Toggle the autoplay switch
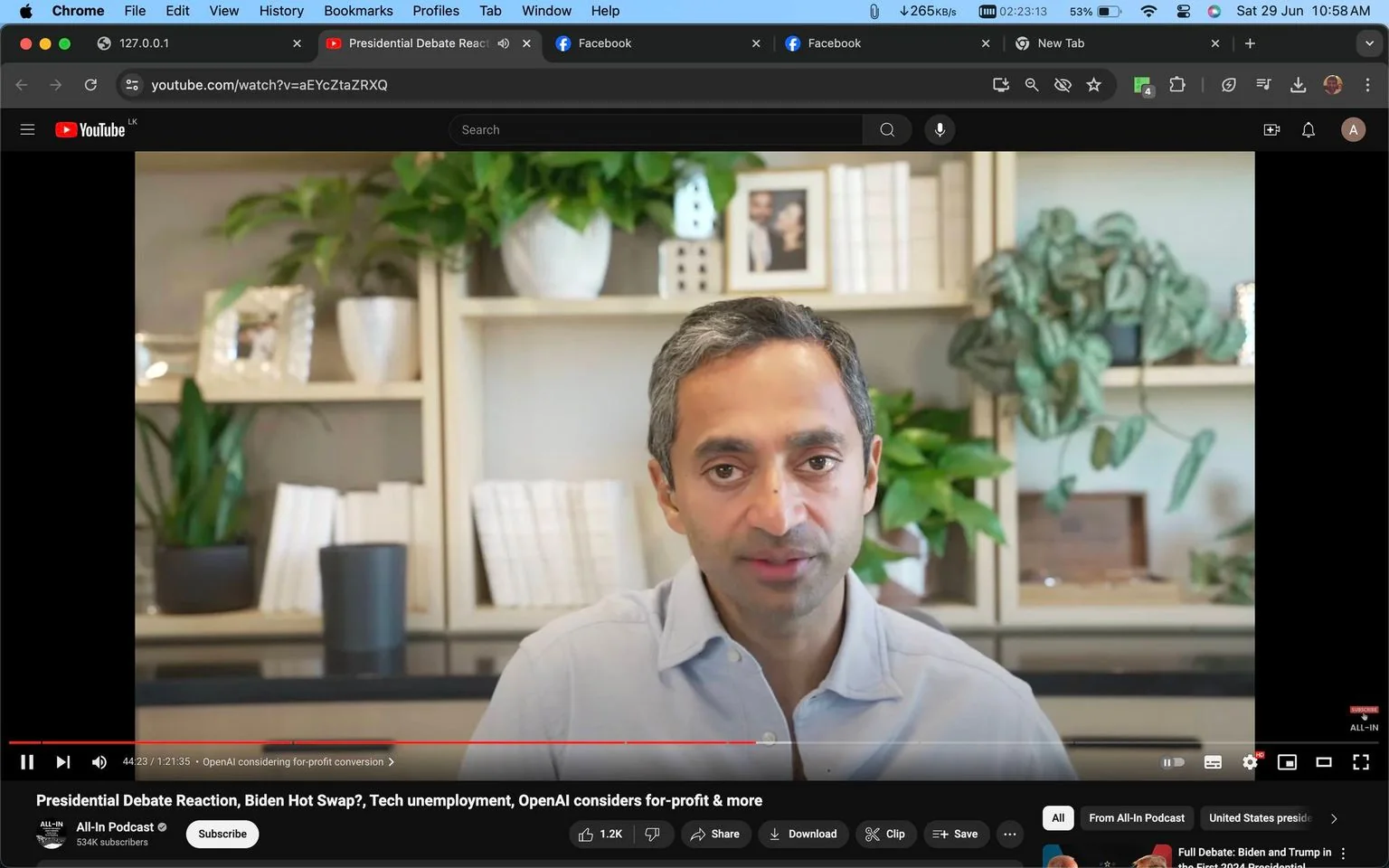The width and height of the screenshot is (1389, 868). coord(1173,762)
